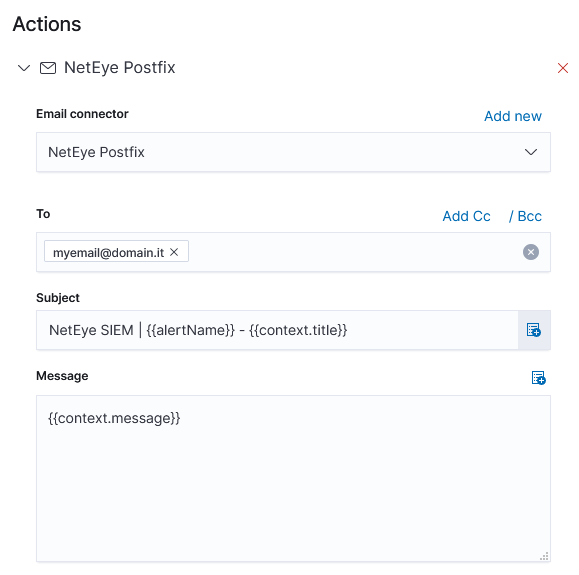Clear all recipients with circular X icon
This screenshot has width=579, height=575.
click(531, 252)
